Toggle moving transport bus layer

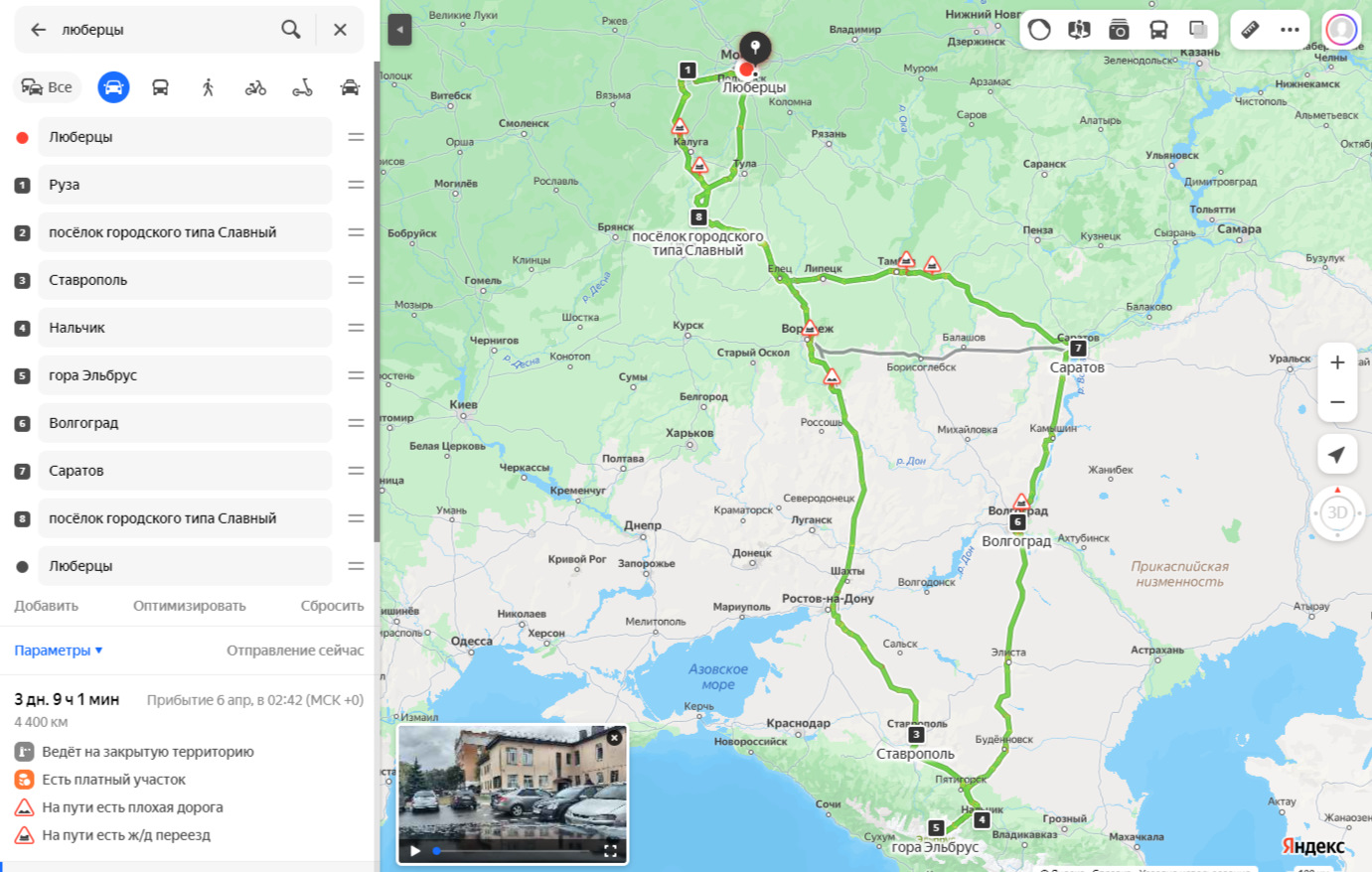[x=1158, y=30]
